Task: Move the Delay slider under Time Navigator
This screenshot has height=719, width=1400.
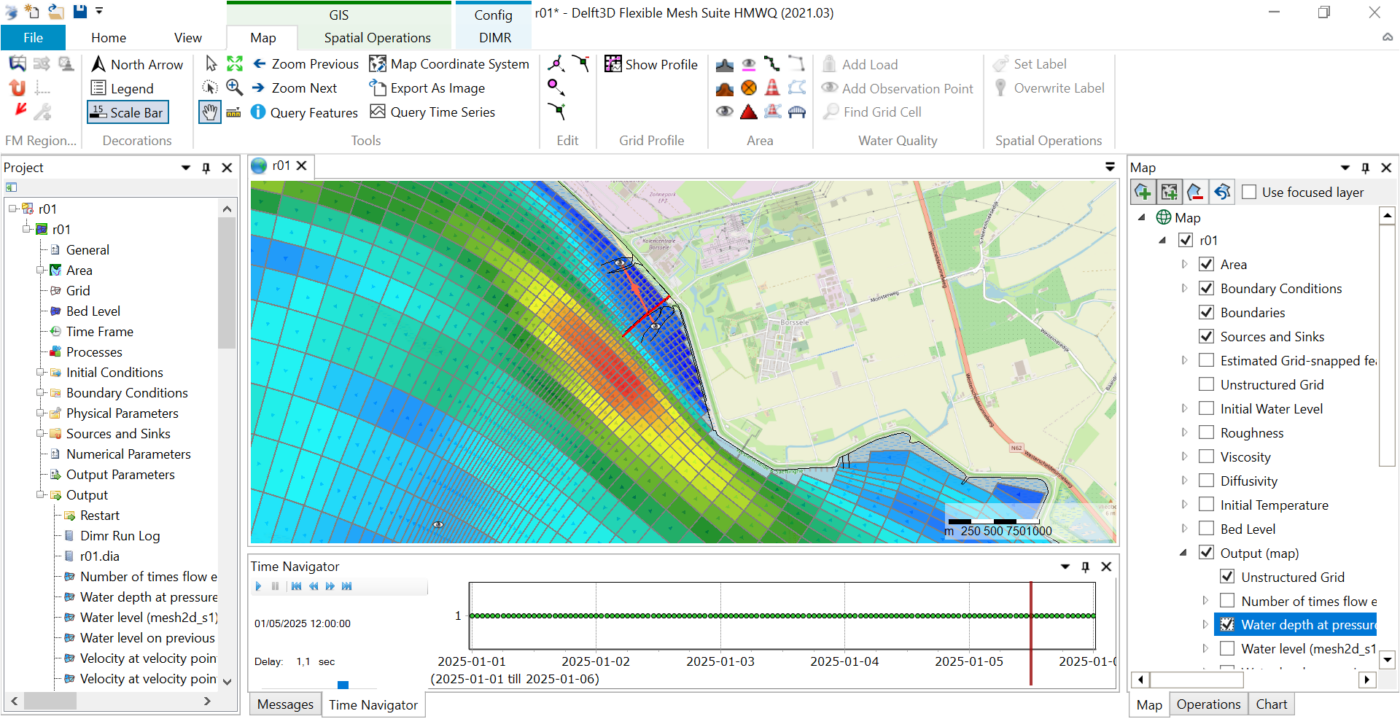Action: pyautogui.click(x=343, y=685)
